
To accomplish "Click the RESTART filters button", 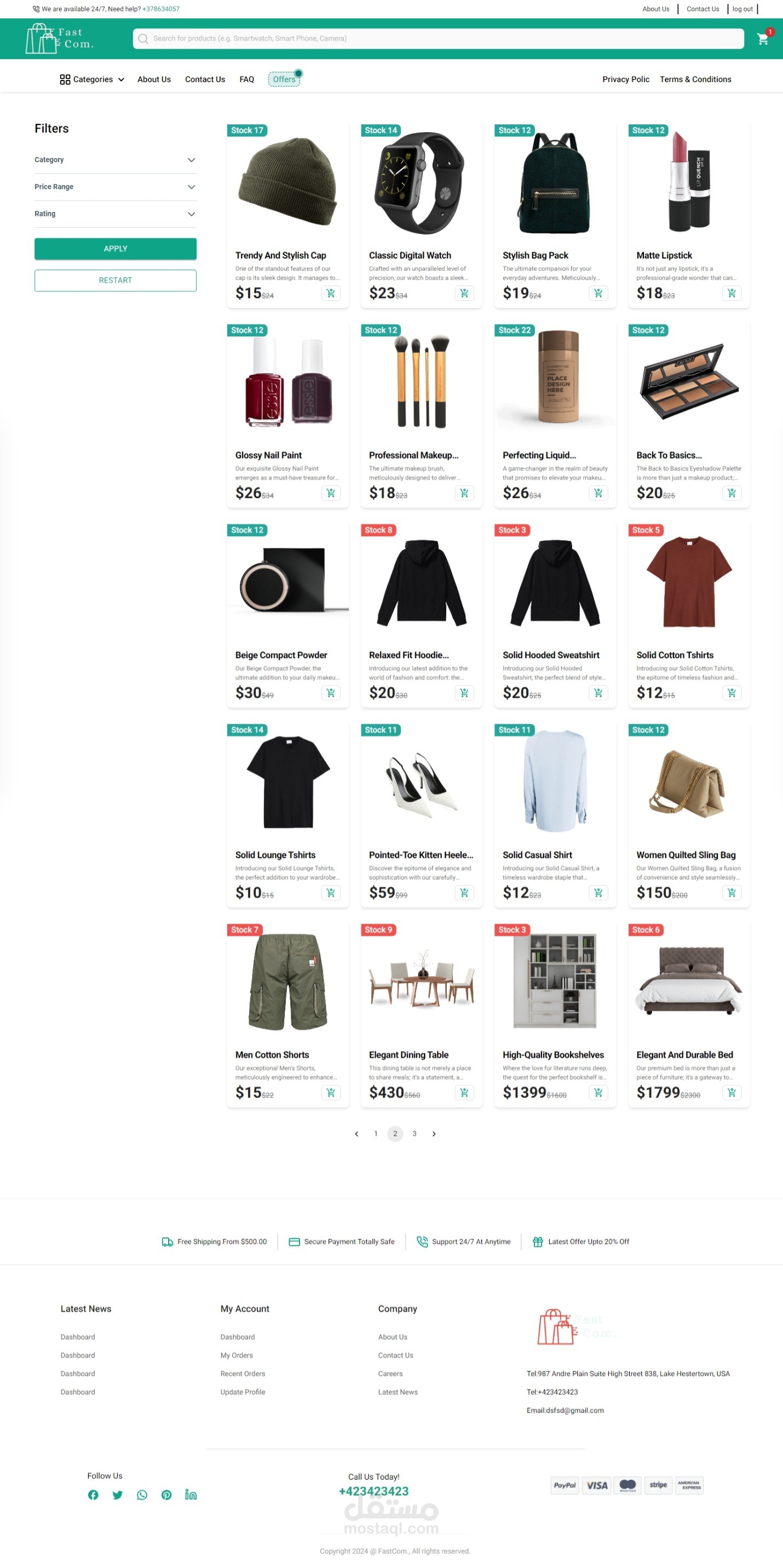I will 115,280.
